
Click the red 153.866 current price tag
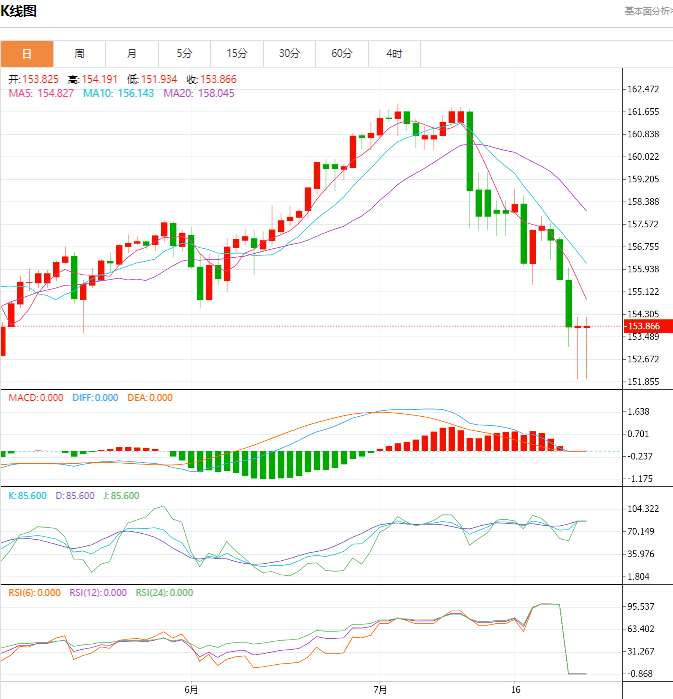641,326
